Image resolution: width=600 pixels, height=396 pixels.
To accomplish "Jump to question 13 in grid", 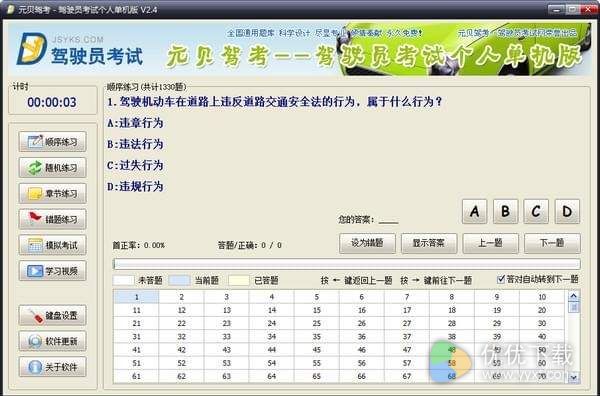I will pyautogui.click(x=227, y=310).
